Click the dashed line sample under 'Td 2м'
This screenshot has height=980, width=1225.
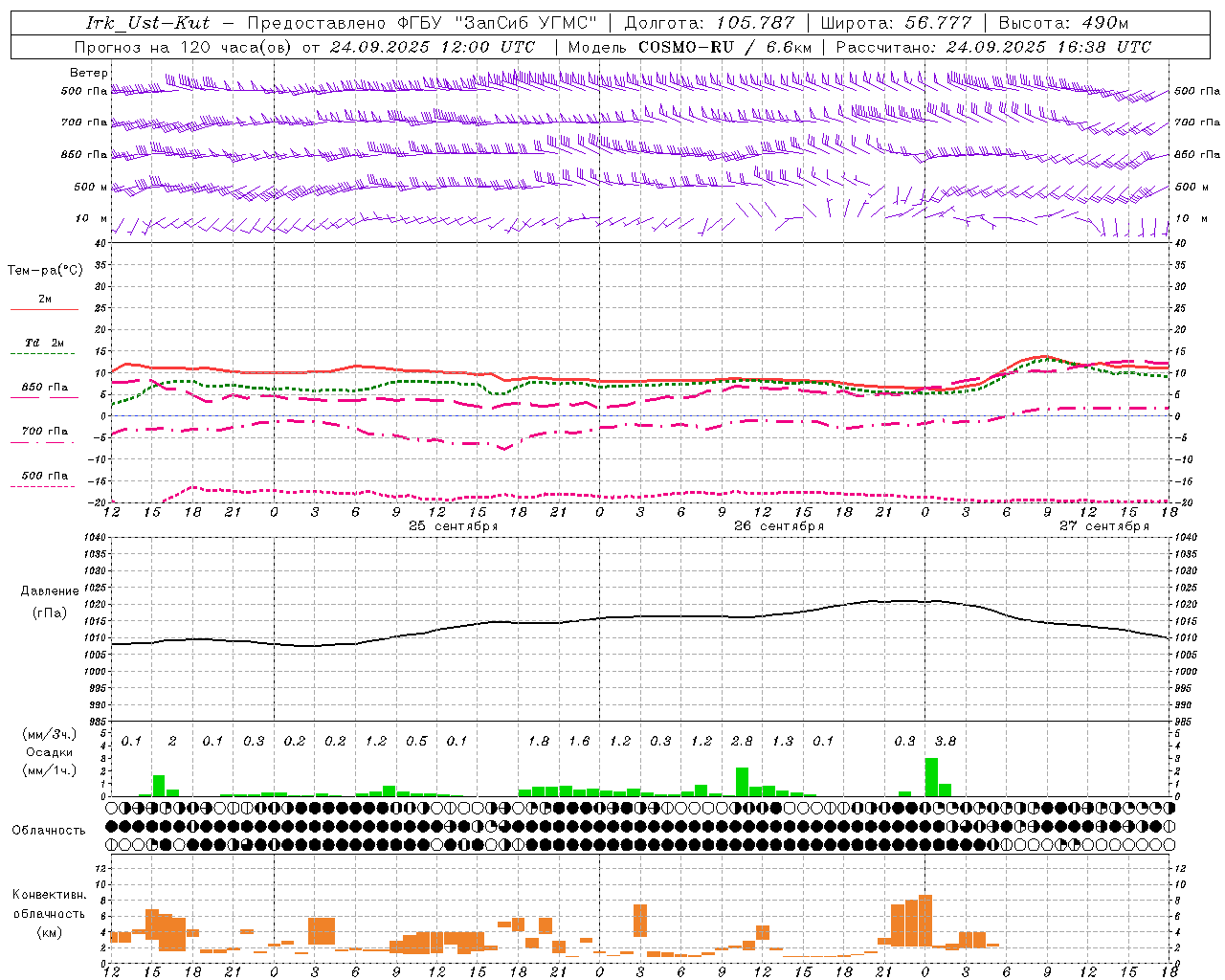pos(42,354)
